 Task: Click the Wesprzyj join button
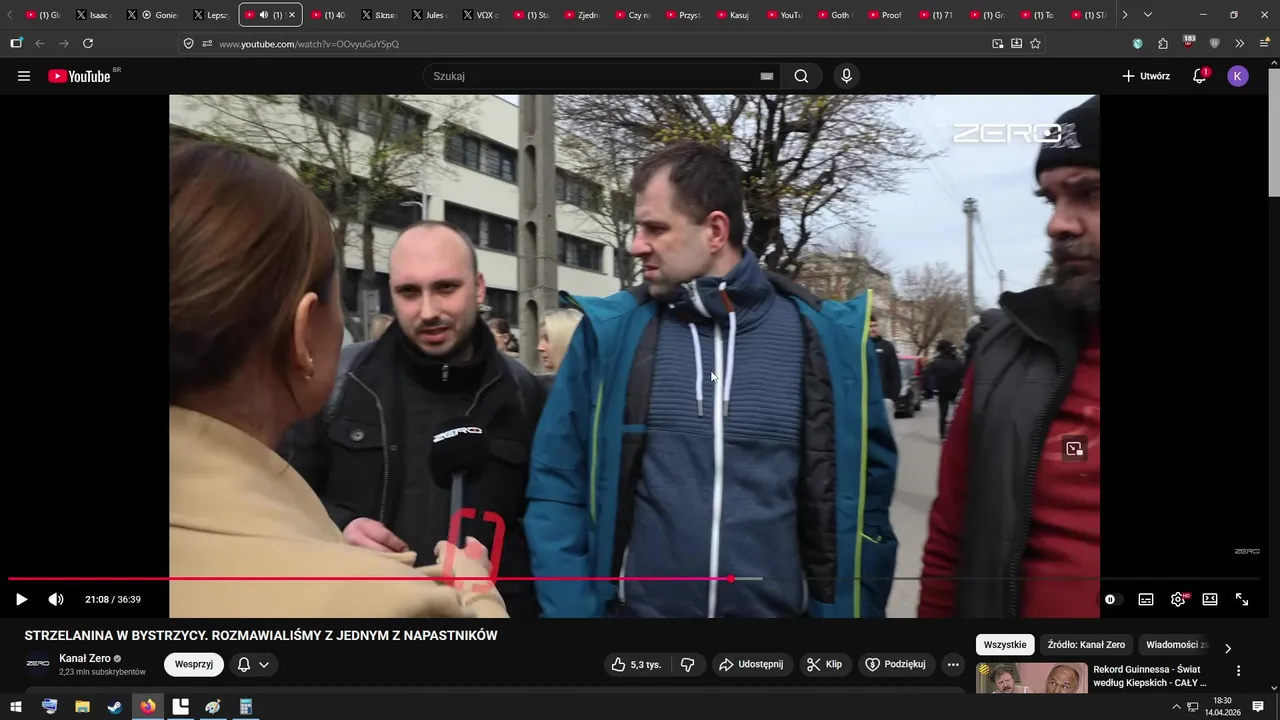click(194, 664)
